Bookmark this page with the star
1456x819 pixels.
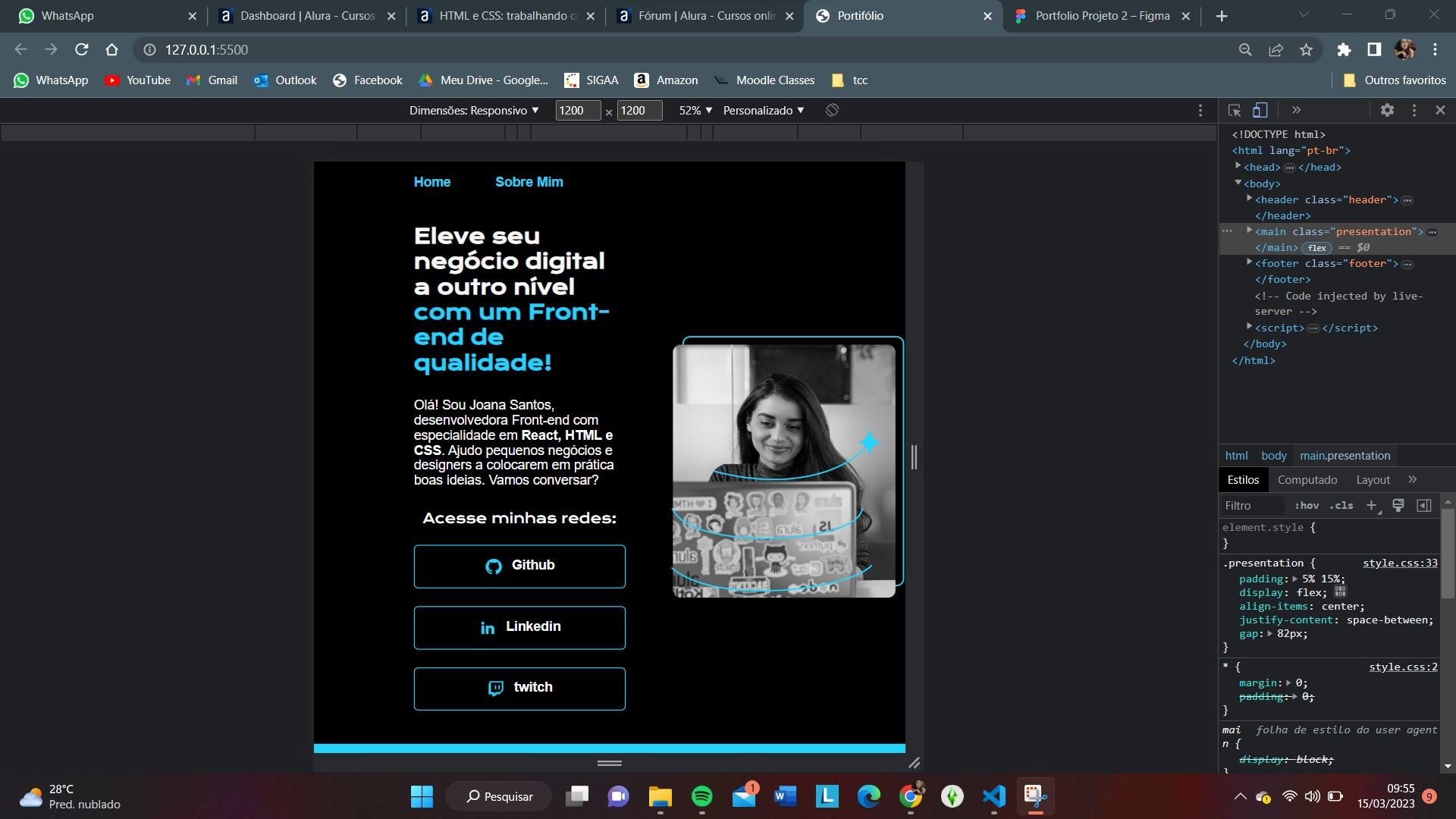pos(1306,50)
